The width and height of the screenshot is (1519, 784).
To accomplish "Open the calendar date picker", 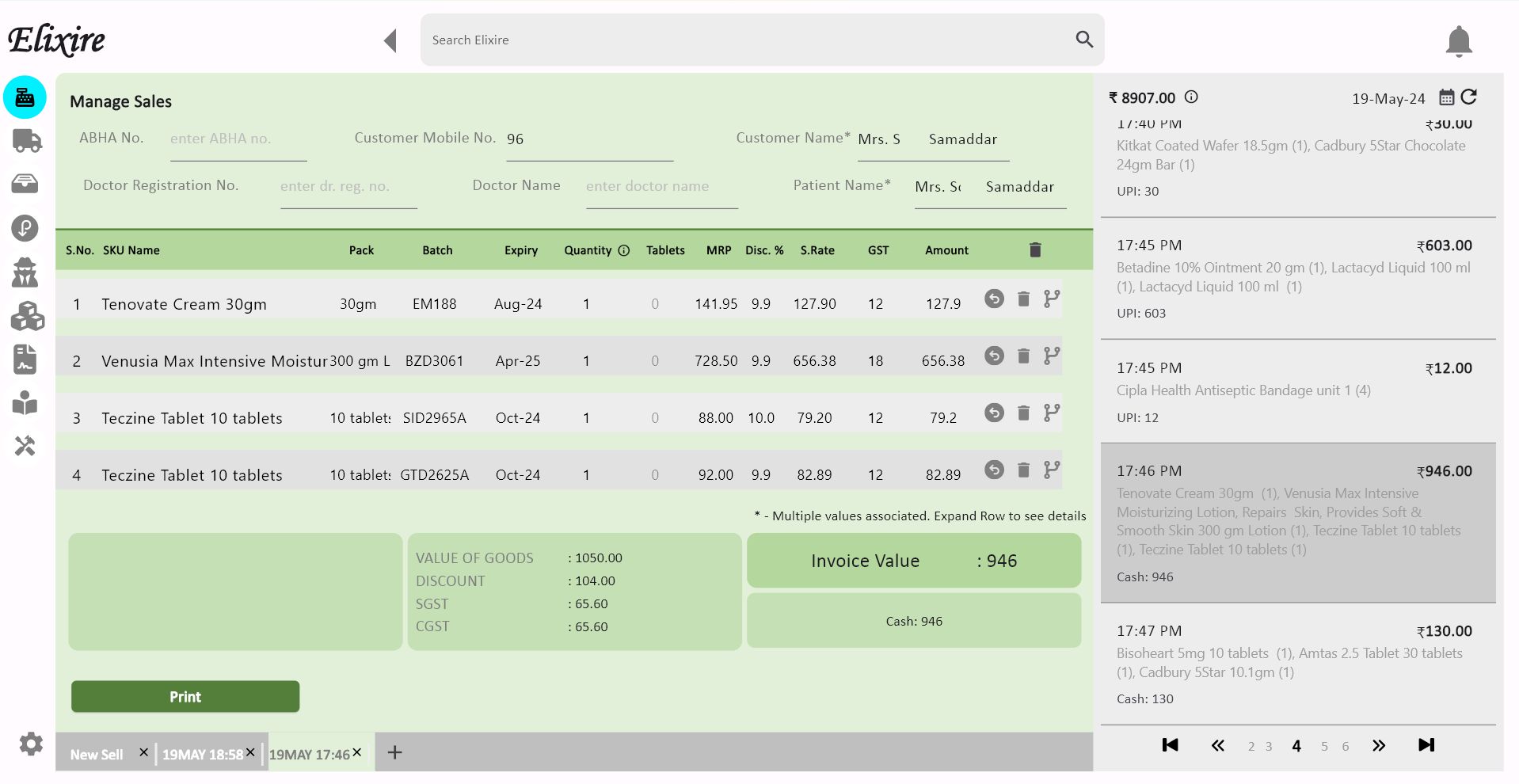I will [x=1446, y=97].
